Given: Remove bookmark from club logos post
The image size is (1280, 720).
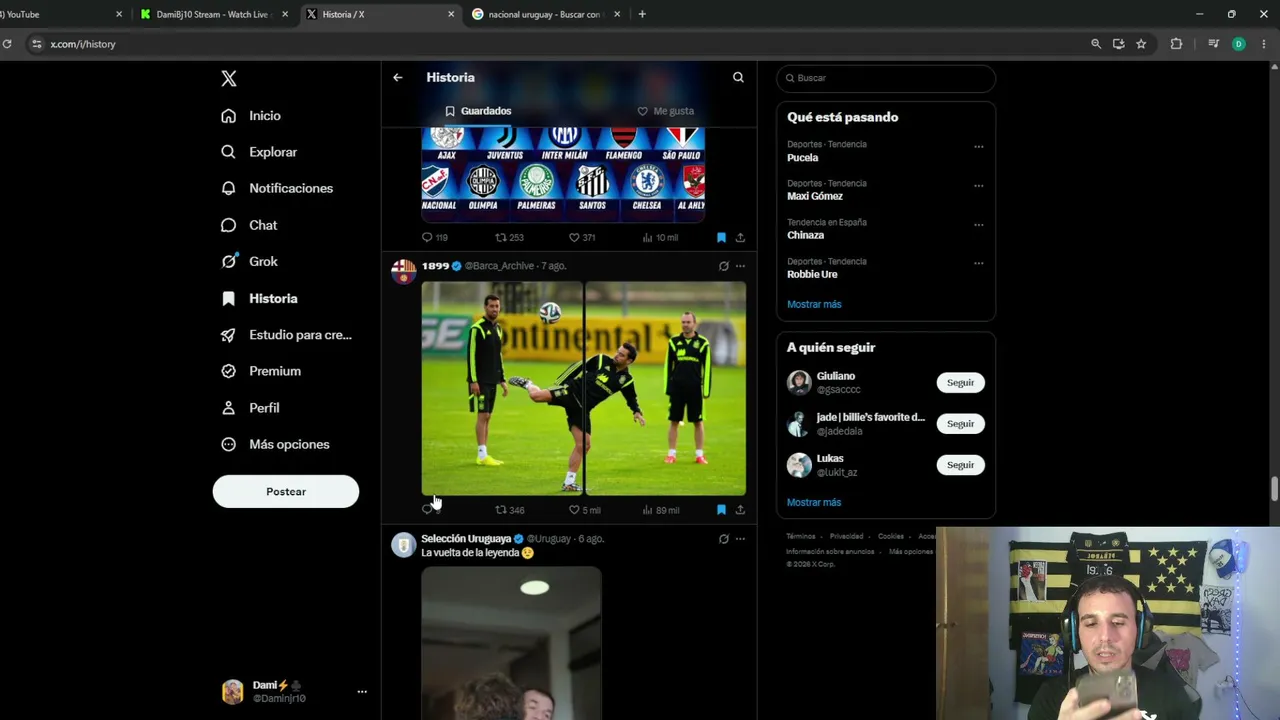Looking at the screenshot, I should (x=721, y=238).
